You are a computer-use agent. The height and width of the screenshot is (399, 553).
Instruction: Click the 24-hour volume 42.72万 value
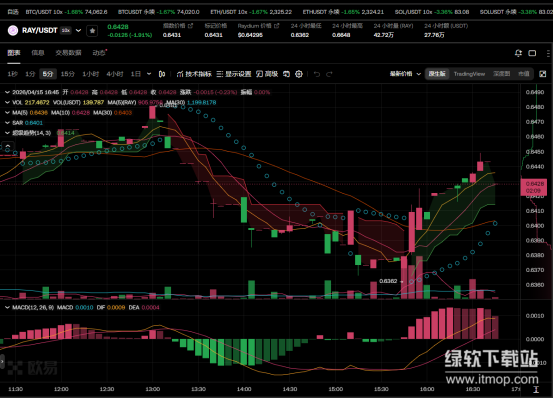point(384,35)
